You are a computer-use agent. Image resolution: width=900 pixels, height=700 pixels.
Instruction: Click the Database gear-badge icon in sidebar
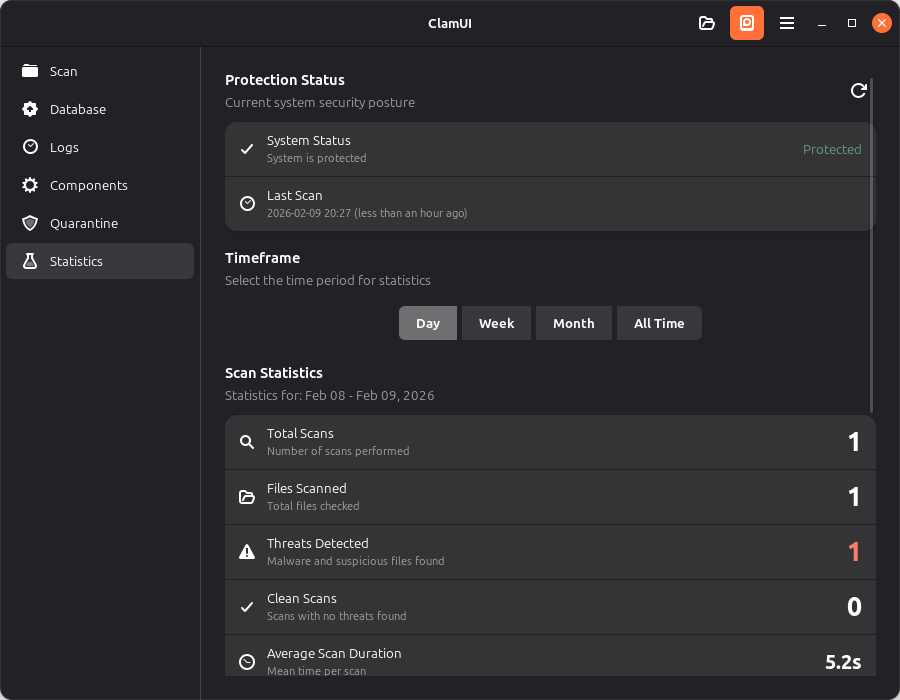coord(30,109)
